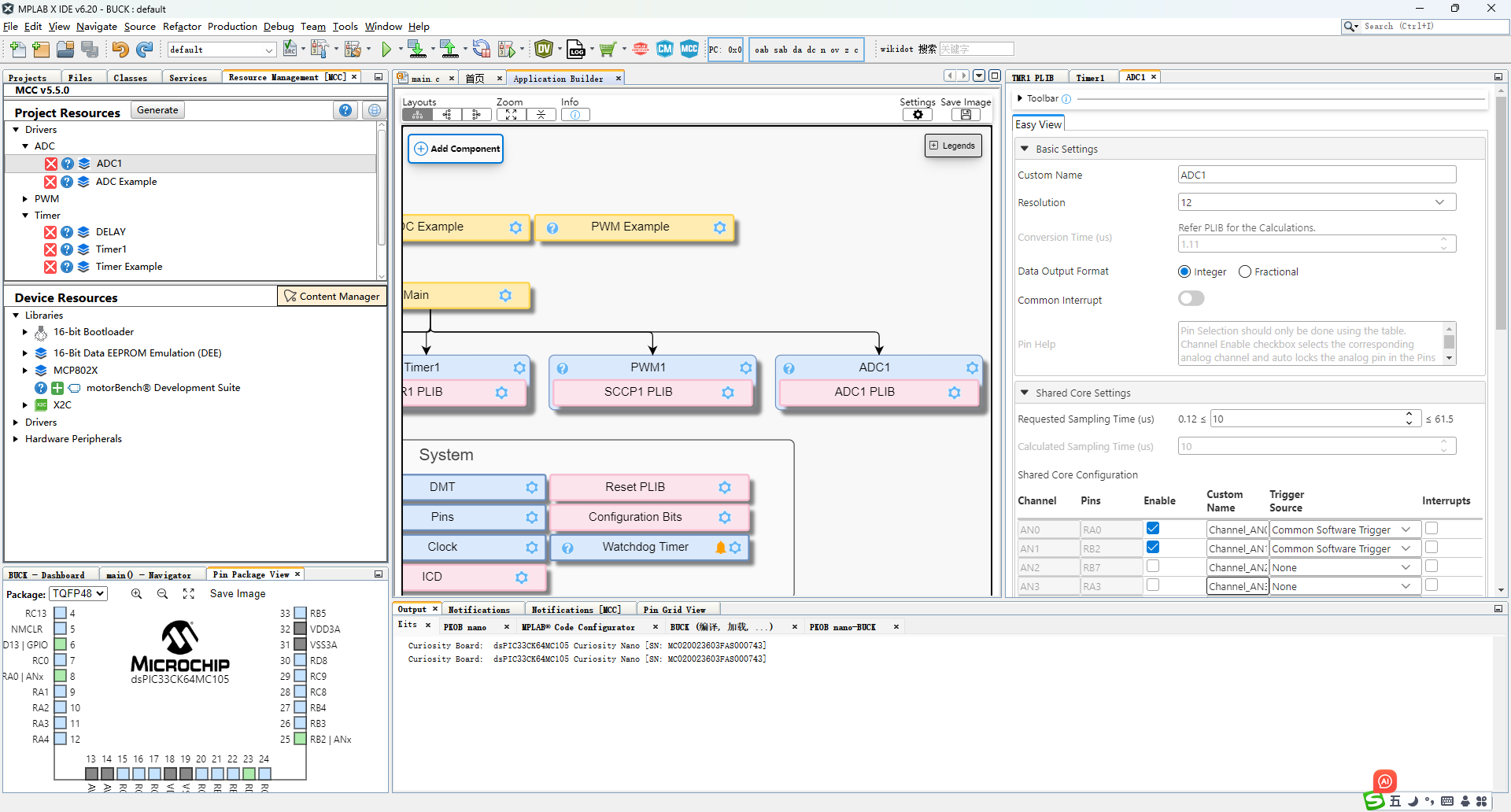Check the Interrupts checkbox for AN0

pos(1432,529)
